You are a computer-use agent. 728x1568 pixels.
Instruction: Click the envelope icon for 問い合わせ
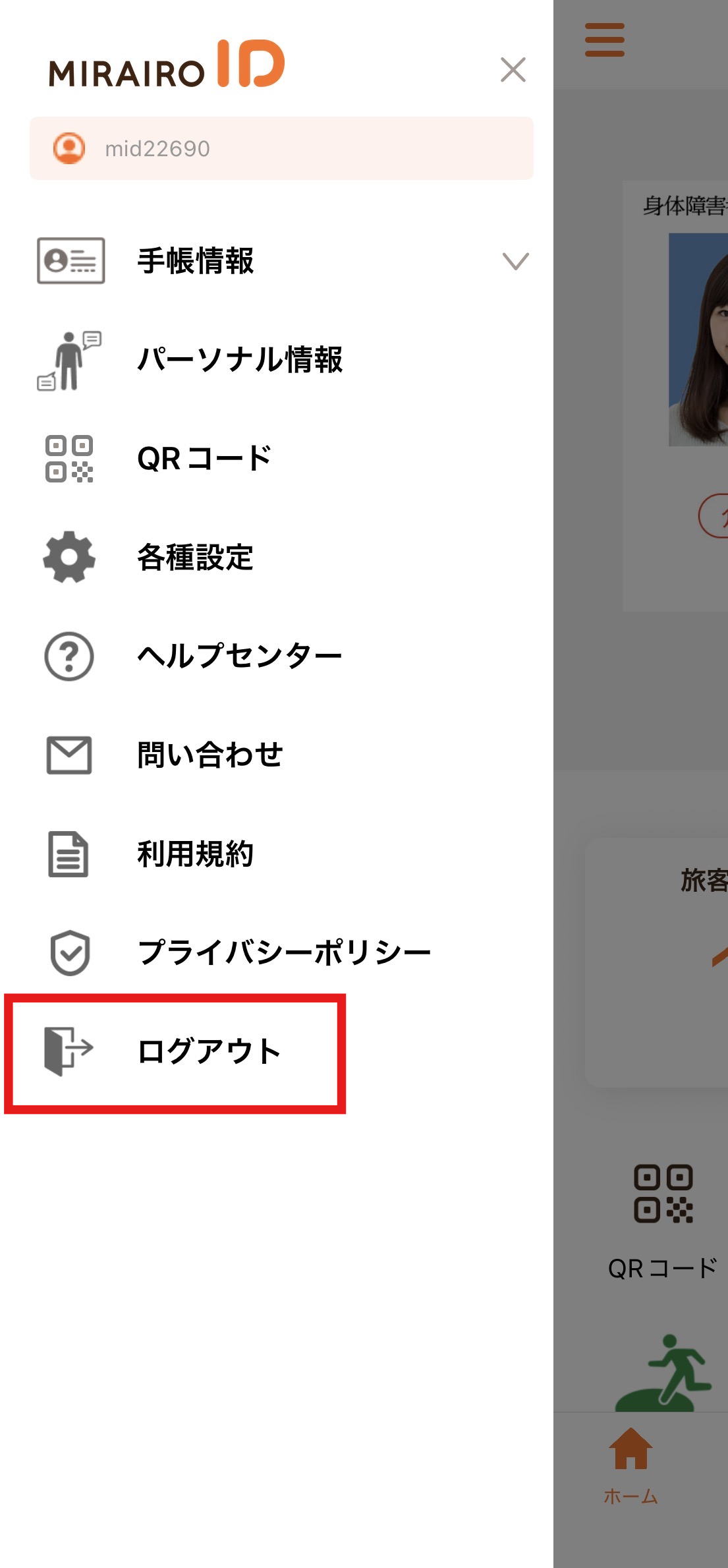[69, 755]
